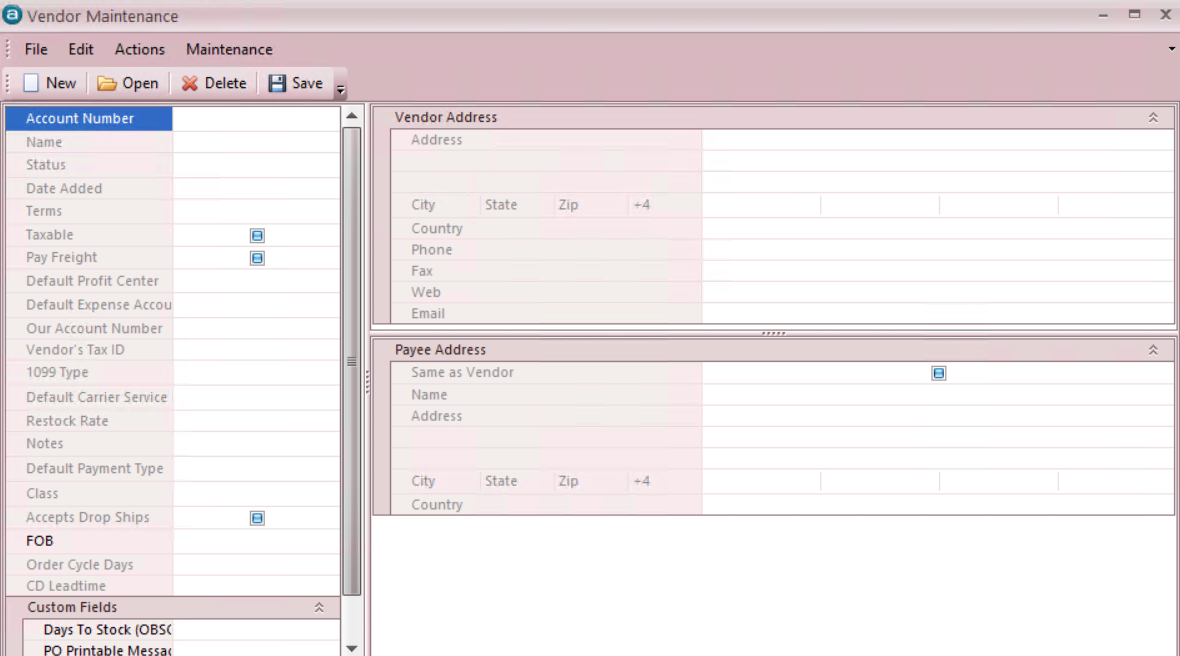Click the red Delete X icon
Screen dimensions: 1180x656
[x=189, y=84]
